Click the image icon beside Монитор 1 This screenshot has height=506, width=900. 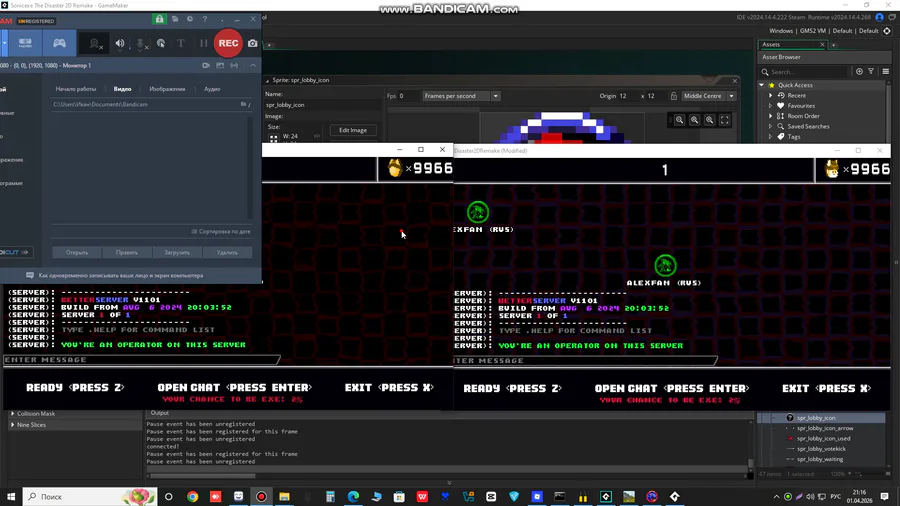point(220,65)
